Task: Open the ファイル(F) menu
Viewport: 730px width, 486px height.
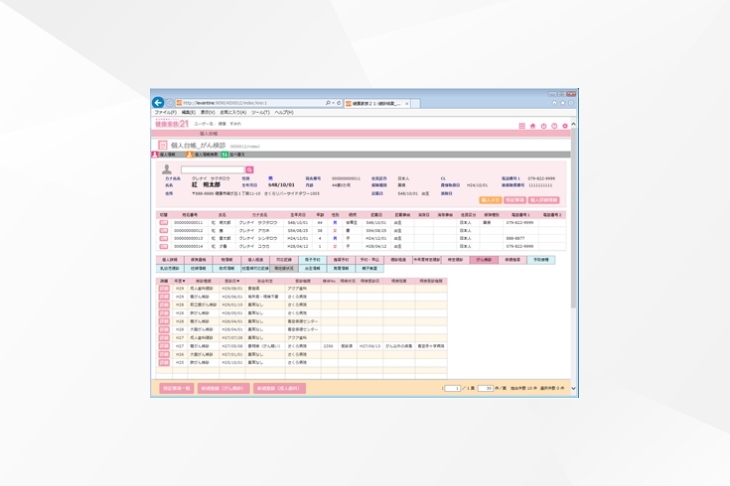Action: click(x=166, y=113)
